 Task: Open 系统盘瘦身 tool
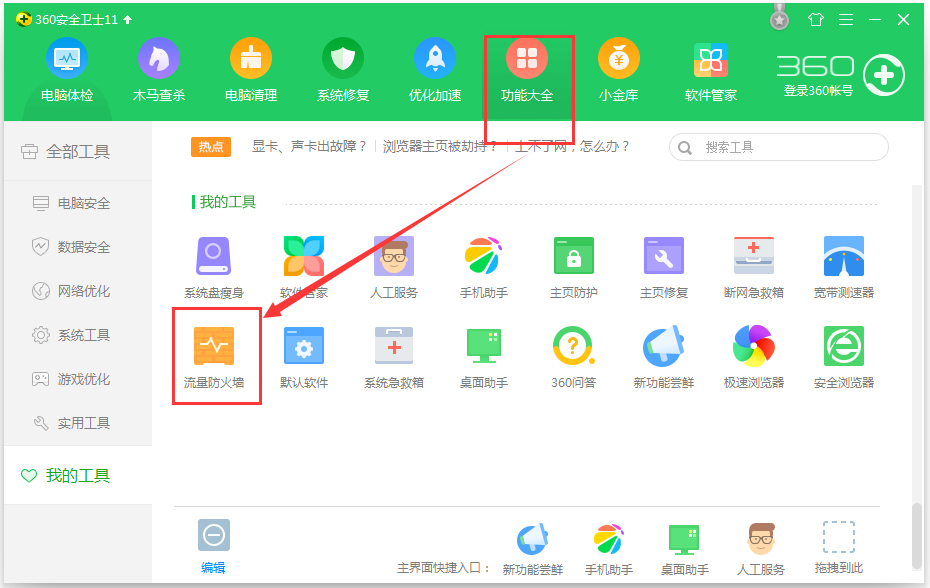click(213, 265)
